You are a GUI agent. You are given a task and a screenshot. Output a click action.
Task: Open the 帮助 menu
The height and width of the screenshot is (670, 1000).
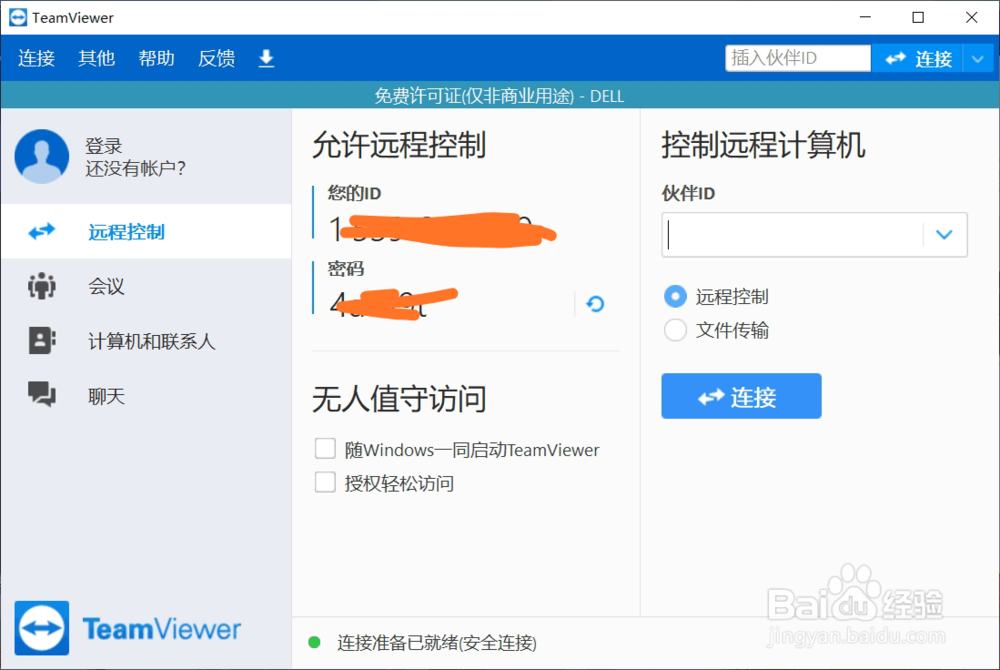pos(156,58)
